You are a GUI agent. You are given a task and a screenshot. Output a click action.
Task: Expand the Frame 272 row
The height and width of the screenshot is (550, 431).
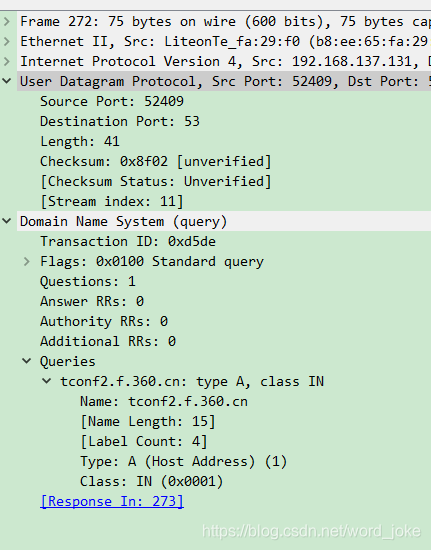(x=7, y=22)
